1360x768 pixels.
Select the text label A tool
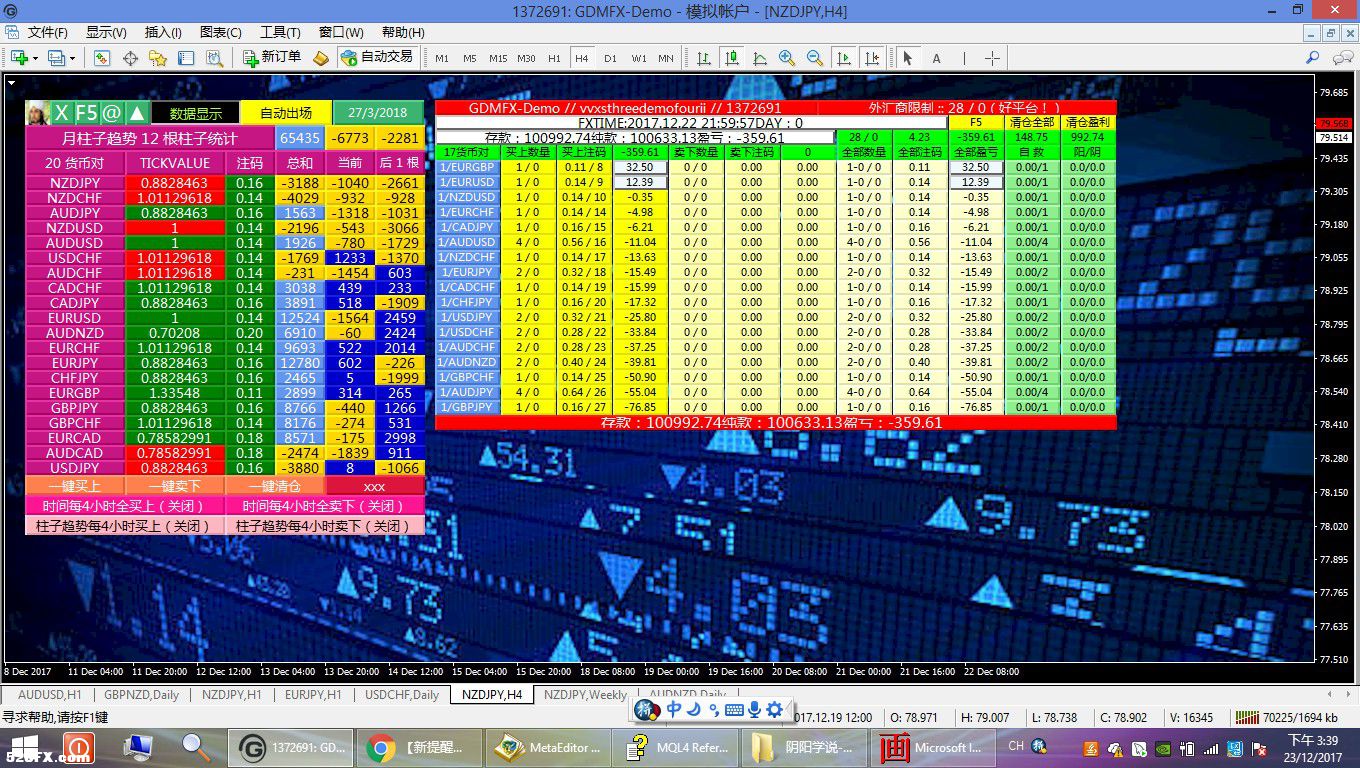(937, 58)
